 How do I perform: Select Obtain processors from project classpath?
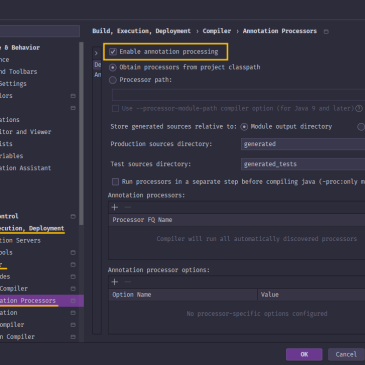coord(113,67)
